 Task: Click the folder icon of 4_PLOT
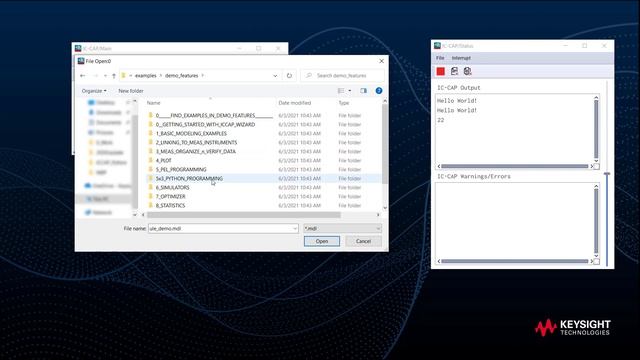[150, 160]
